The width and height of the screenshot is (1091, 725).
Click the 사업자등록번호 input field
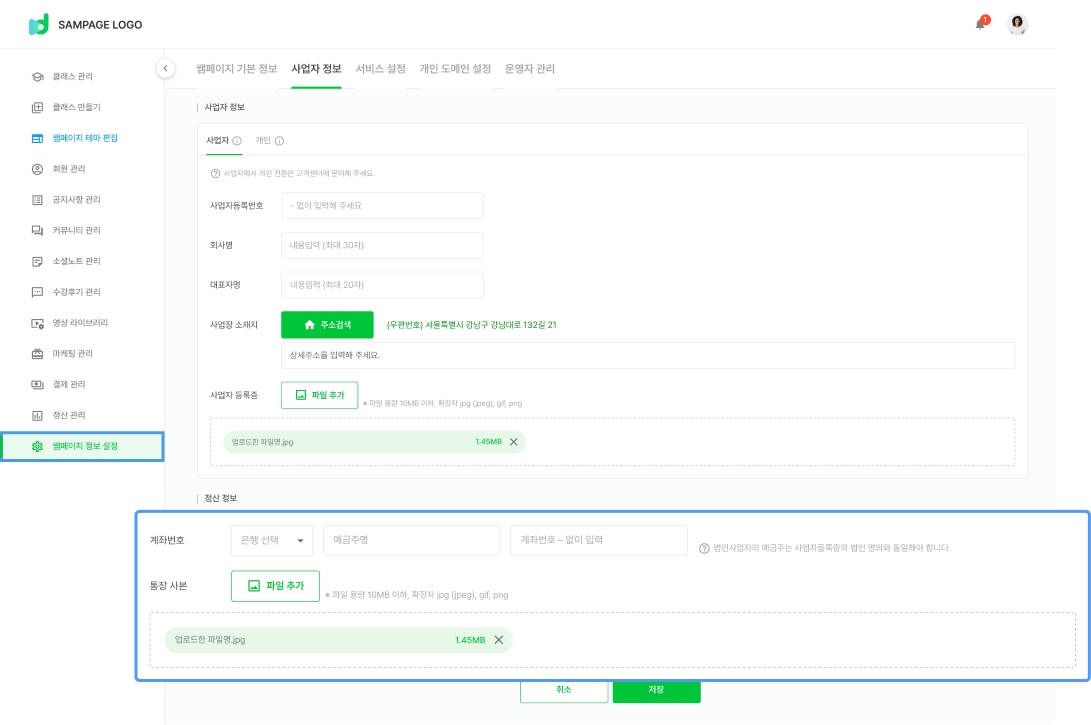[x=382, y=205]
